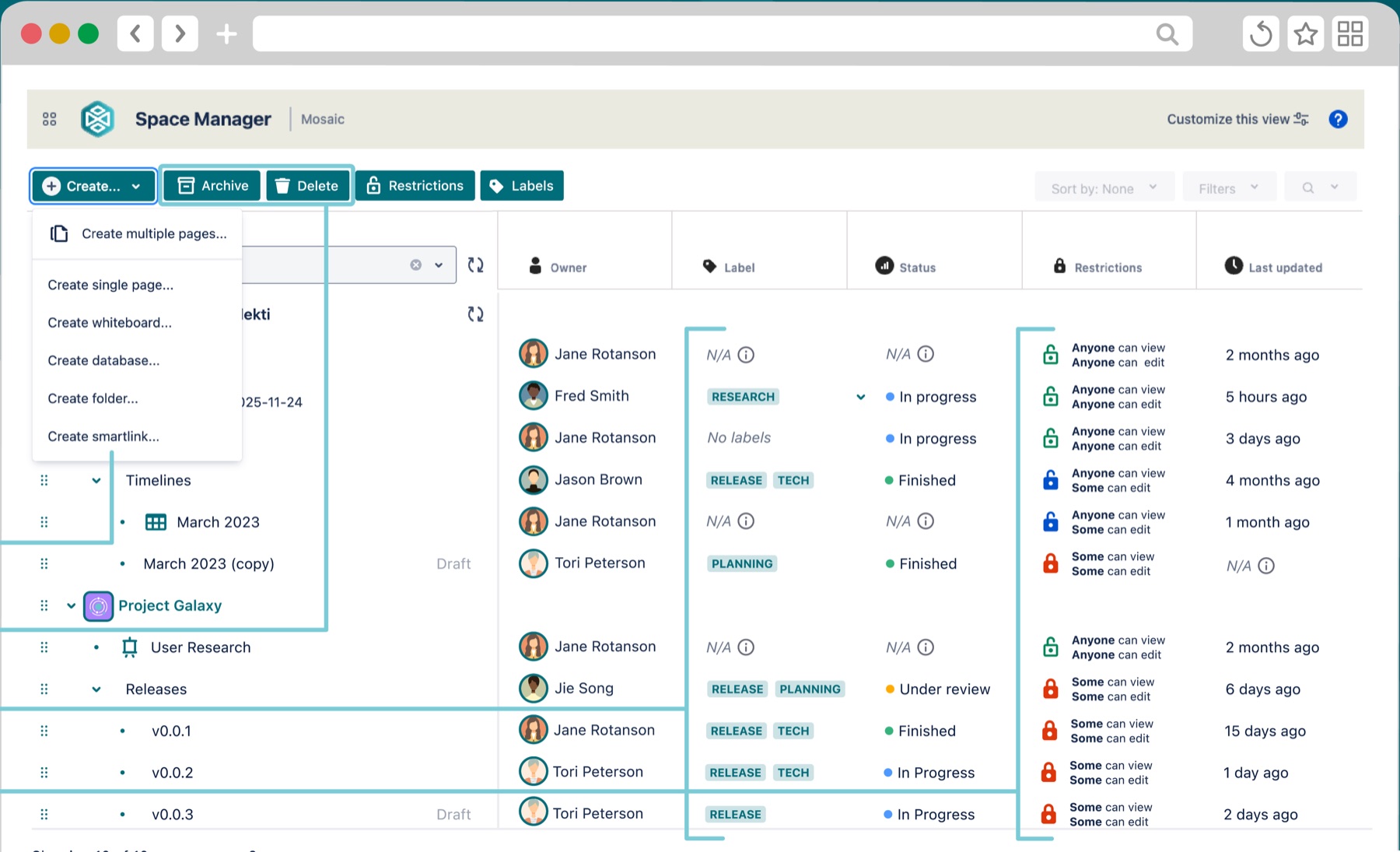This screenshot has width=1400, height=852.
Task: Click the Space Manager logo icon
Action: 98,119
